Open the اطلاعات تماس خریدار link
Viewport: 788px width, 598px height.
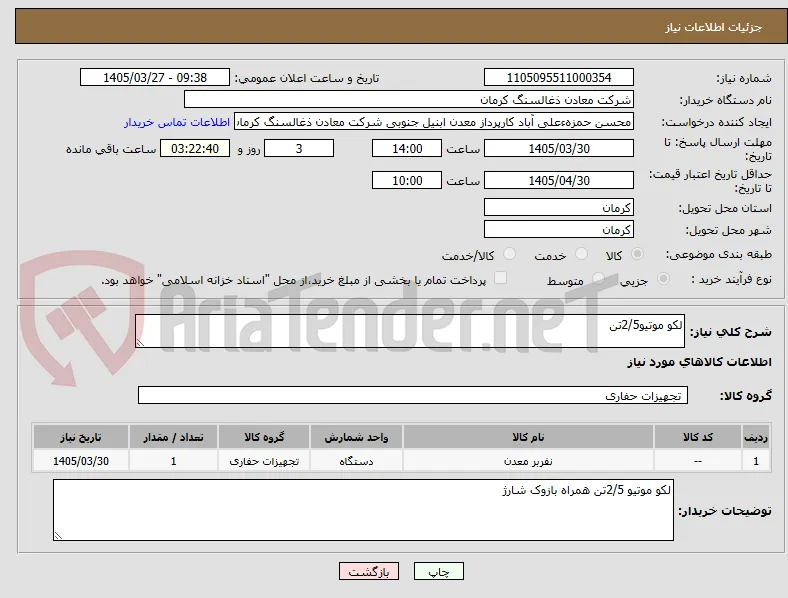click(177, 122)
